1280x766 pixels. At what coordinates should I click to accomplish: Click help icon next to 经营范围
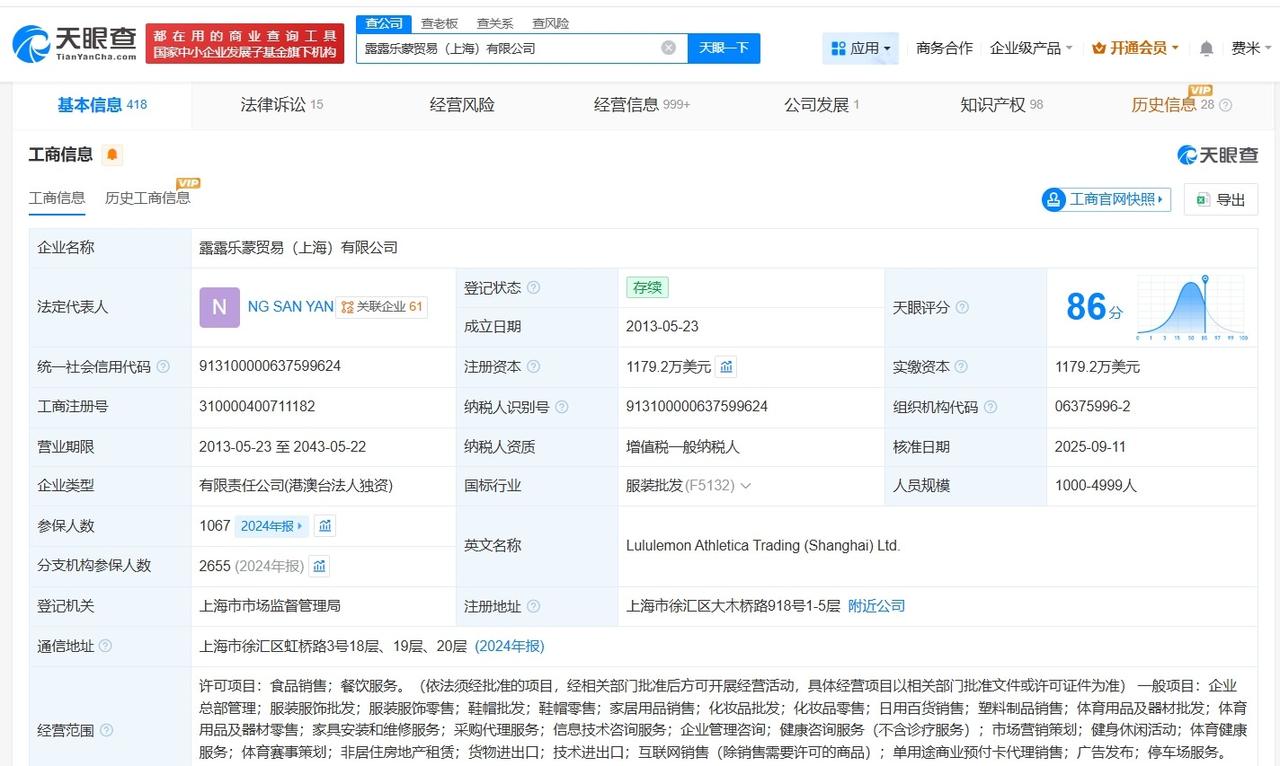(x=107, y=730)
